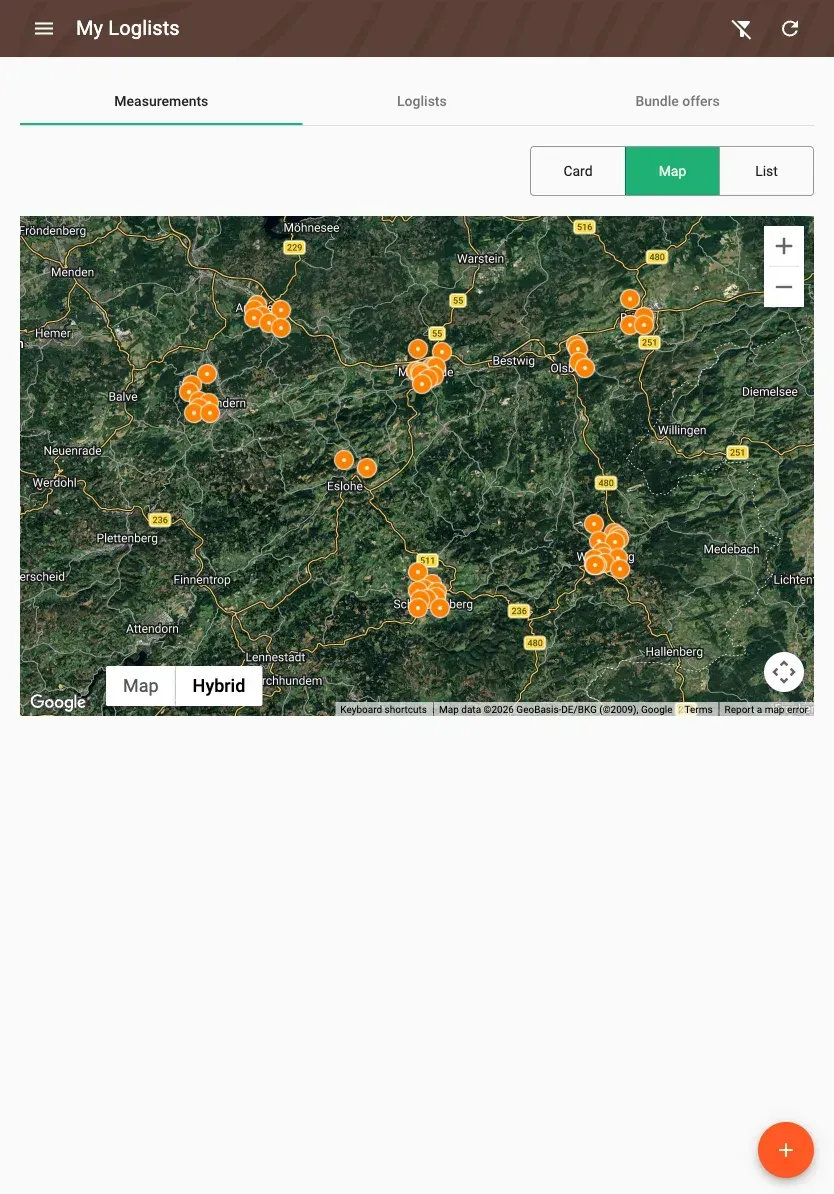Select the left marker above Eslohe
834x1194 pixels.
pos(344,460)
